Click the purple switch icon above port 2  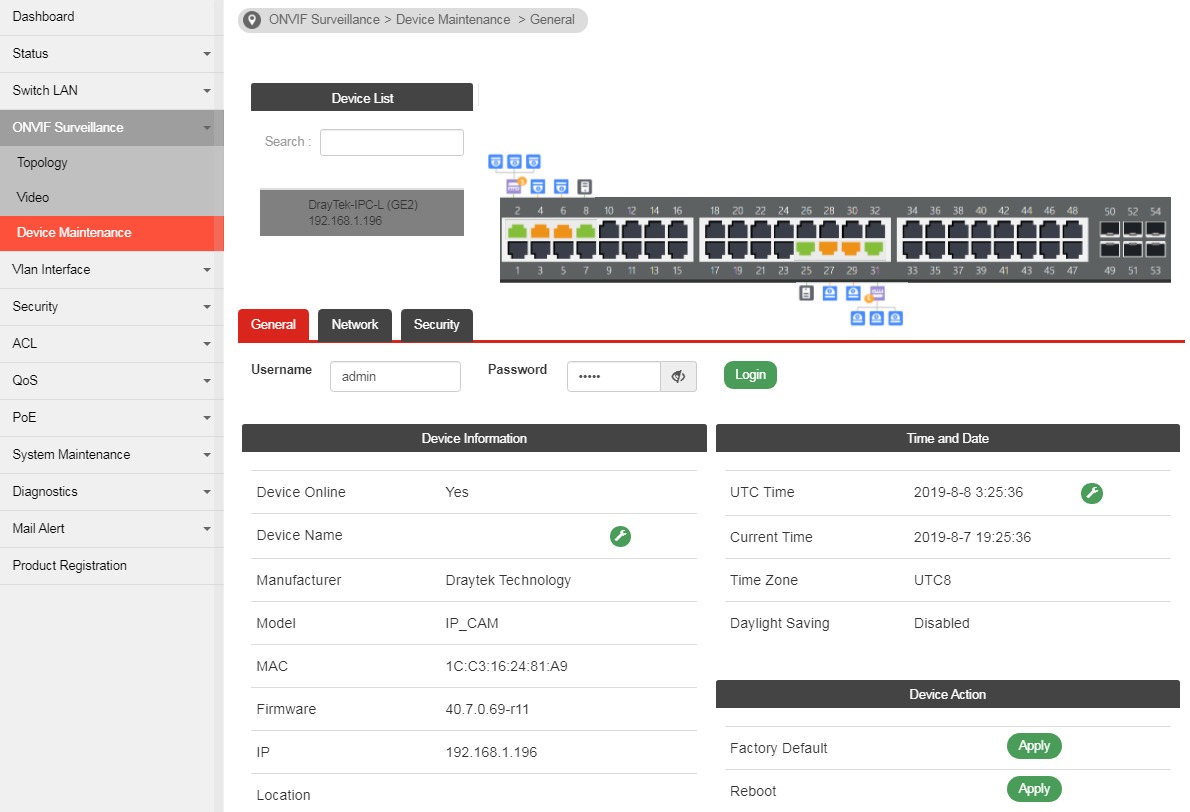point(515,187)
